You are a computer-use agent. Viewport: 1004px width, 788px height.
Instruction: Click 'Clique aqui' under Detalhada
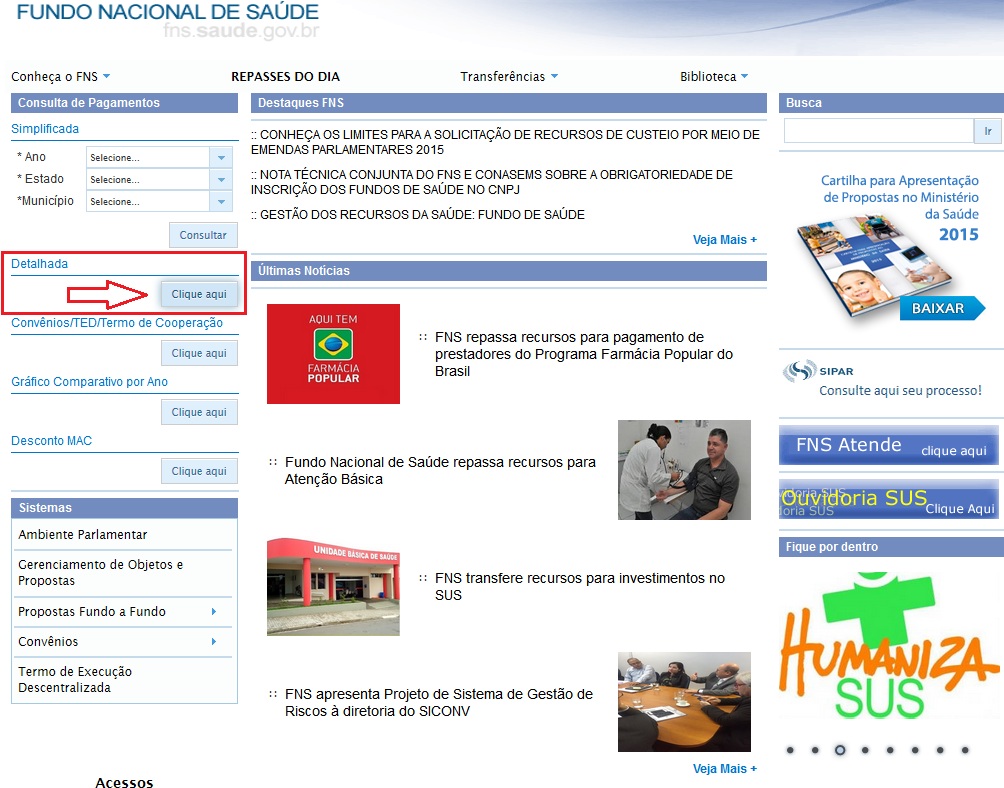pyautogui.click(x=199, y=294)
